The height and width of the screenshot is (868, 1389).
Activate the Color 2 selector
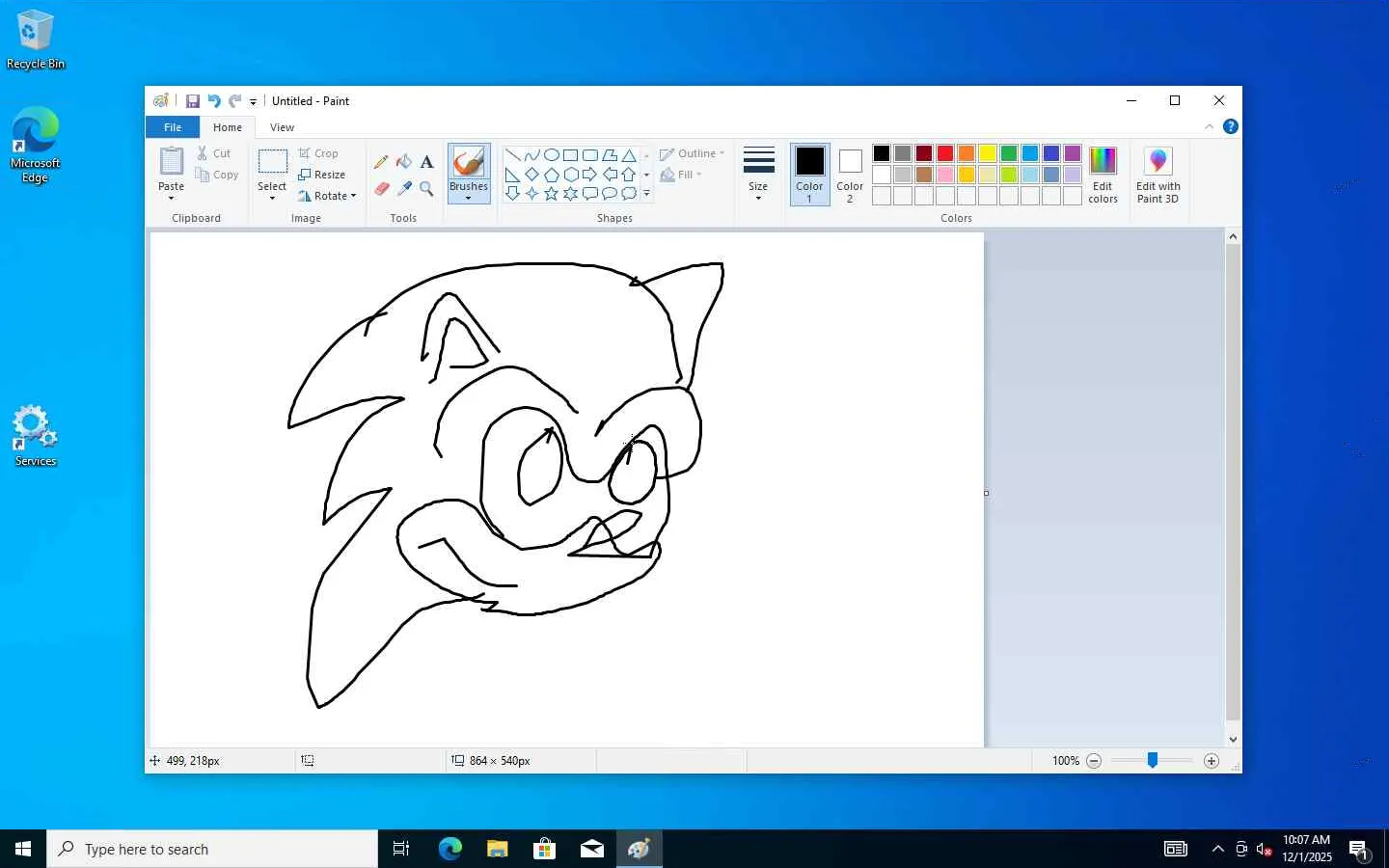(850, 175)
